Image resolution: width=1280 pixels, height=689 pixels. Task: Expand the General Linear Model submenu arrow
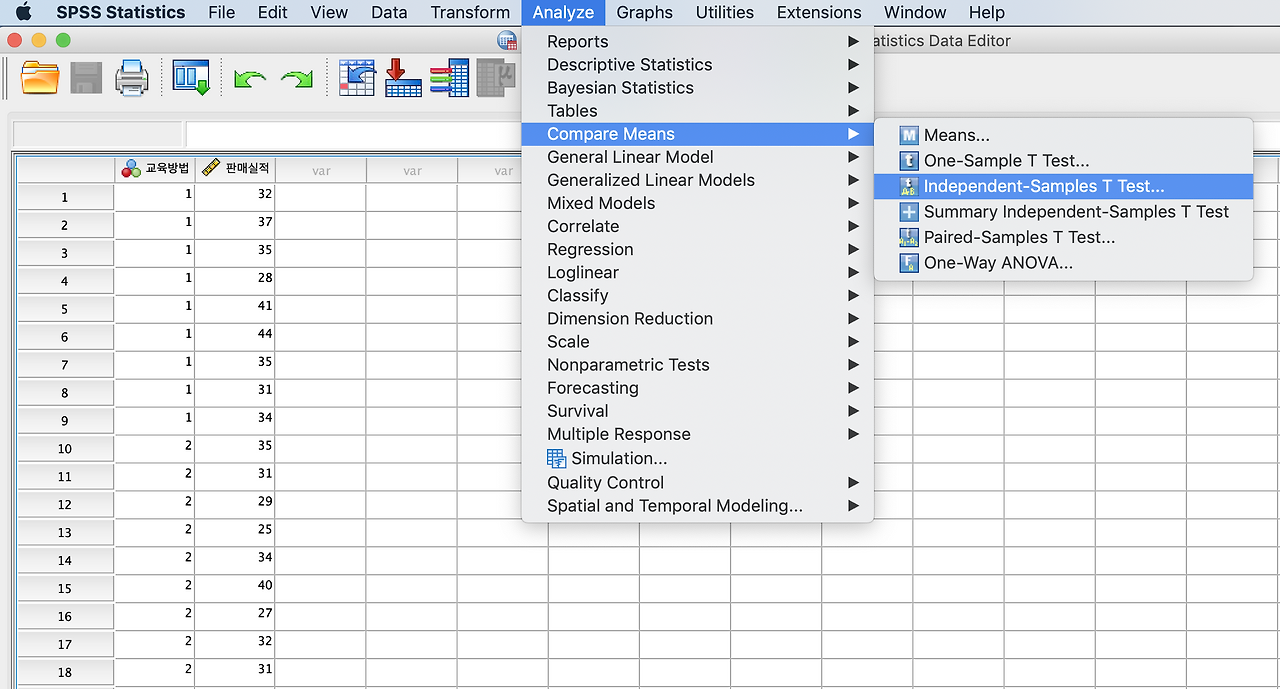(853, 157)
